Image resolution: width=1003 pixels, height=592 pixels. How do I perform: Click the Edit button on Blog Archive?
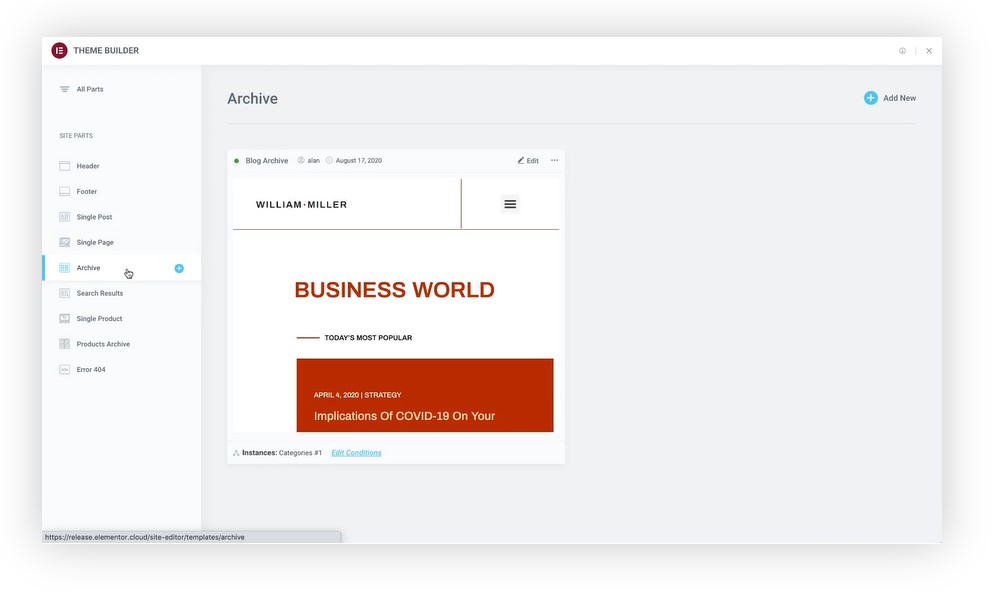pos(528,161)
